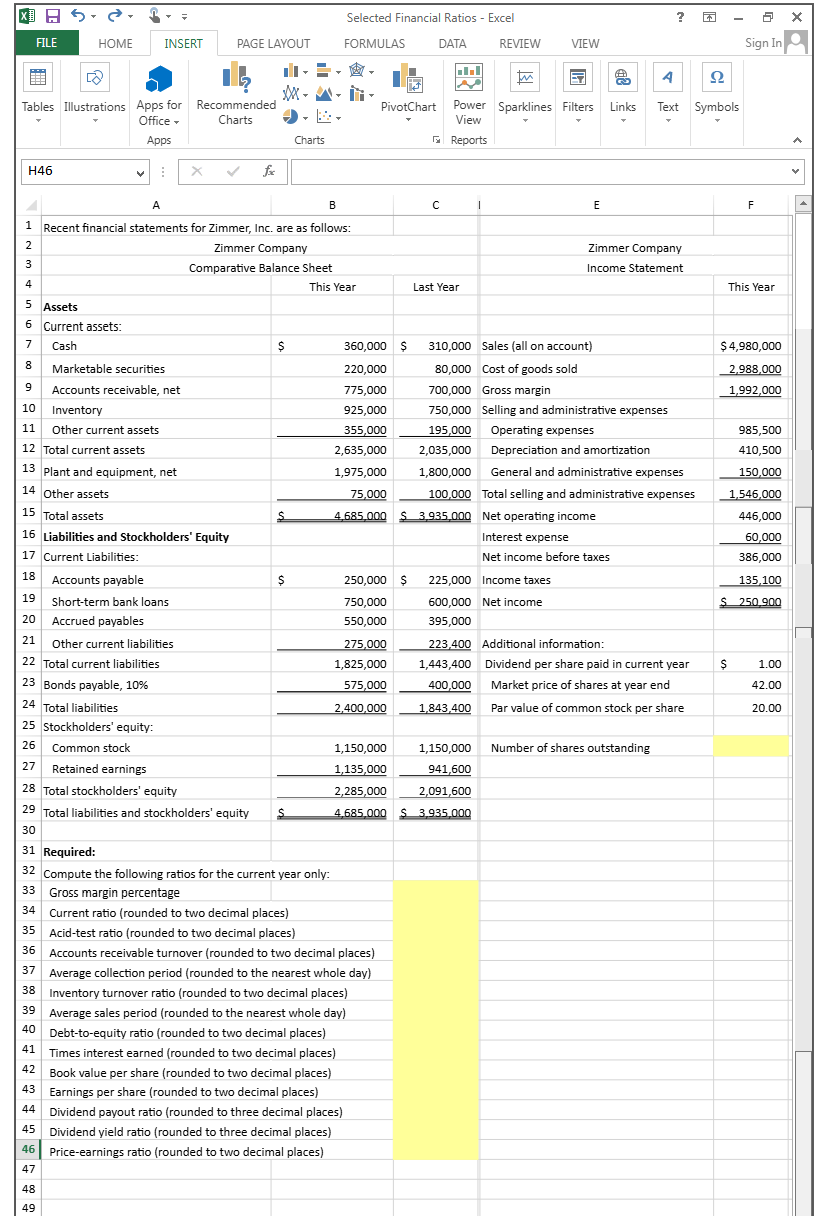Viewport: 822px width, 1221px height.
Task: Click the Help question mark icon
Action: click(680, 16)
